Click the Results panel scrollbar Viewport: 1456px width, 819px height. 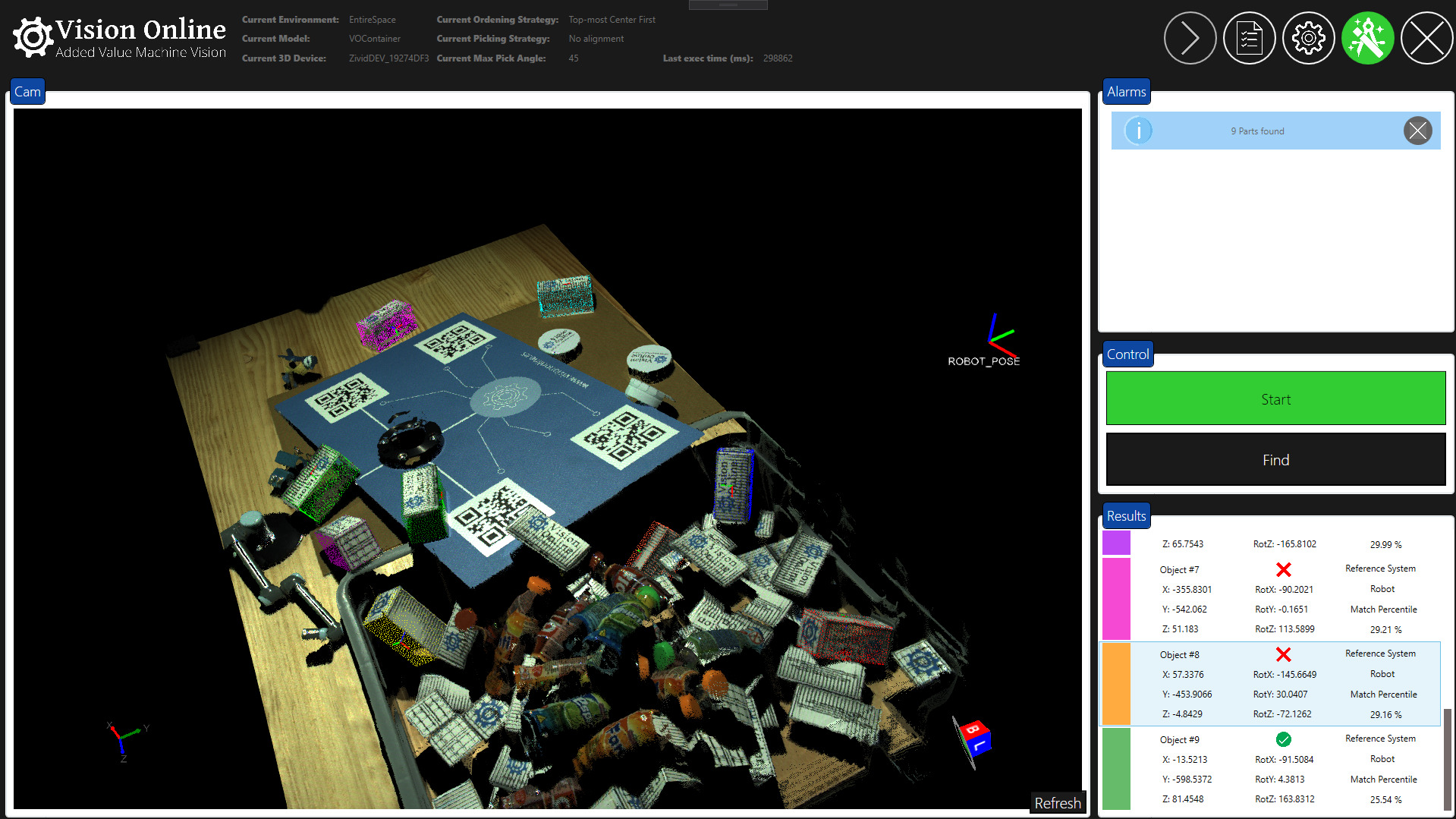1447,759
